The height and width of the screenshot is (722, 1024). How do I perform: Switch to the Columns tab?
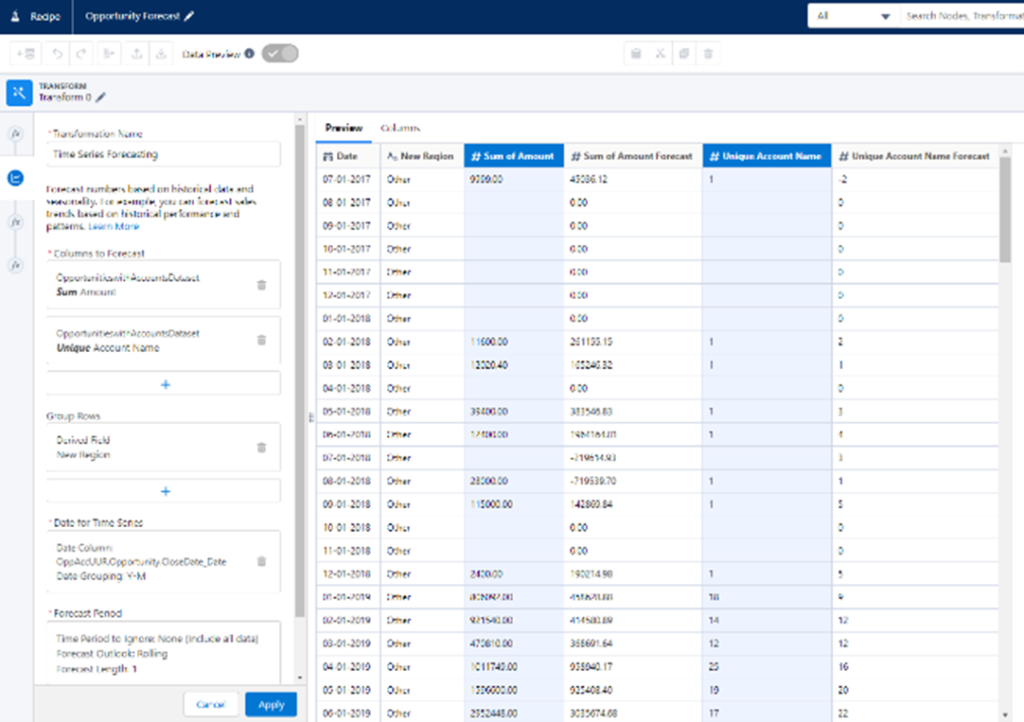coord(399,128)
